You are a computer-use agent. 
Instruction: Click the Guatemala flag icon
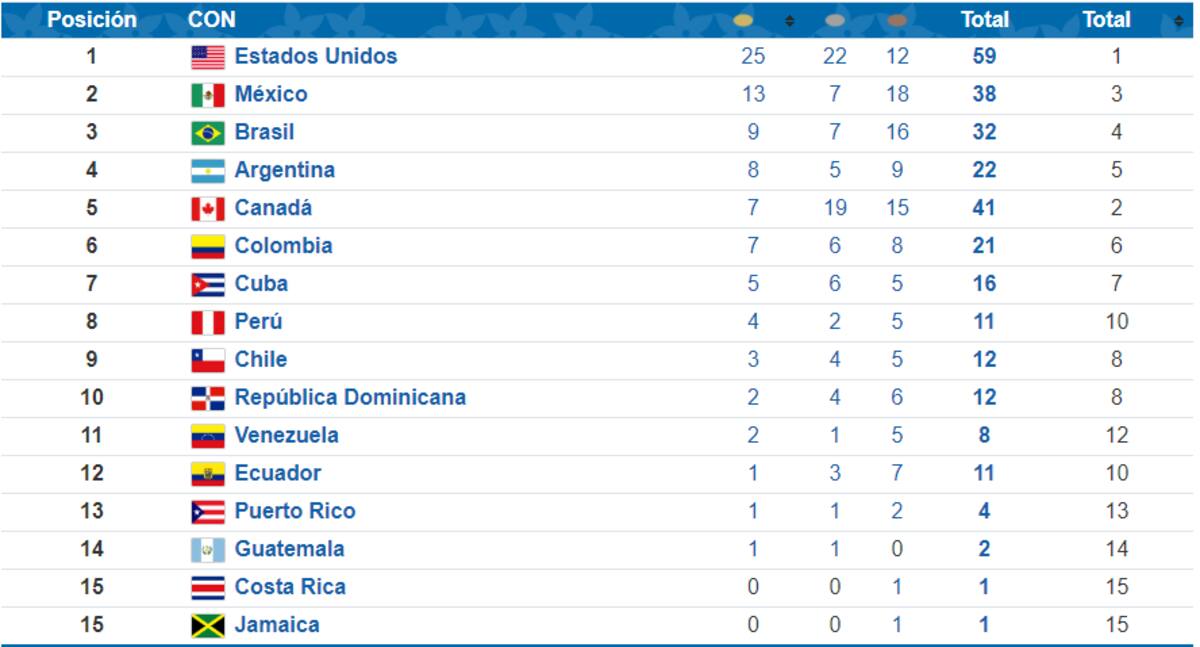coord(208,550)
